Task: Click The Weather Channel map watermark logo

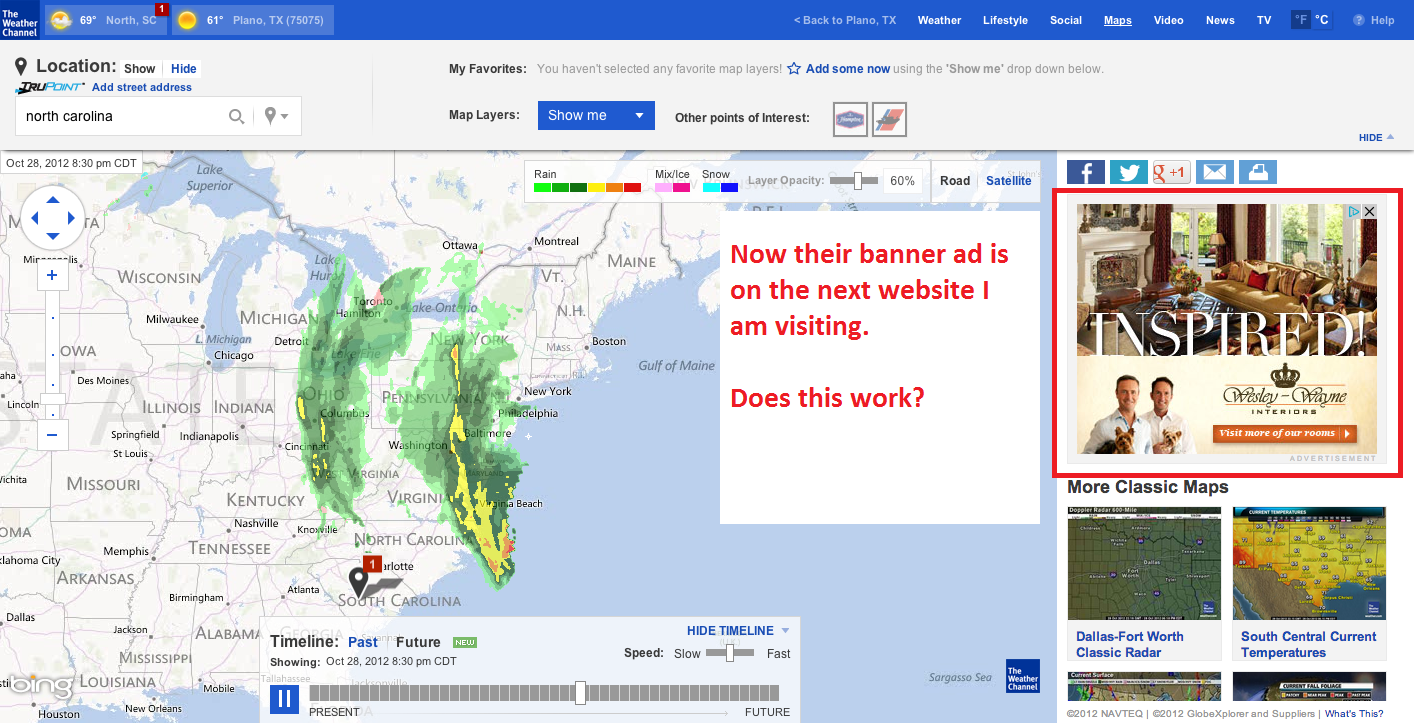Action: (1023, 676)
